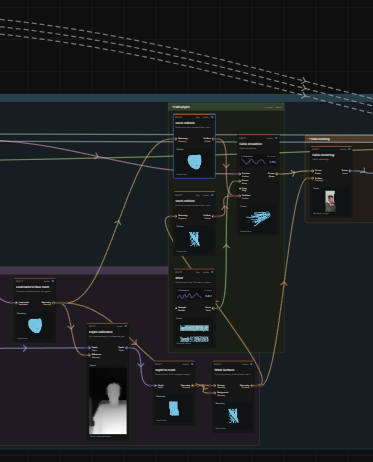373x462 pixels.
Task: Collapse the brown group via its title arrow
Action: [309, 139]
